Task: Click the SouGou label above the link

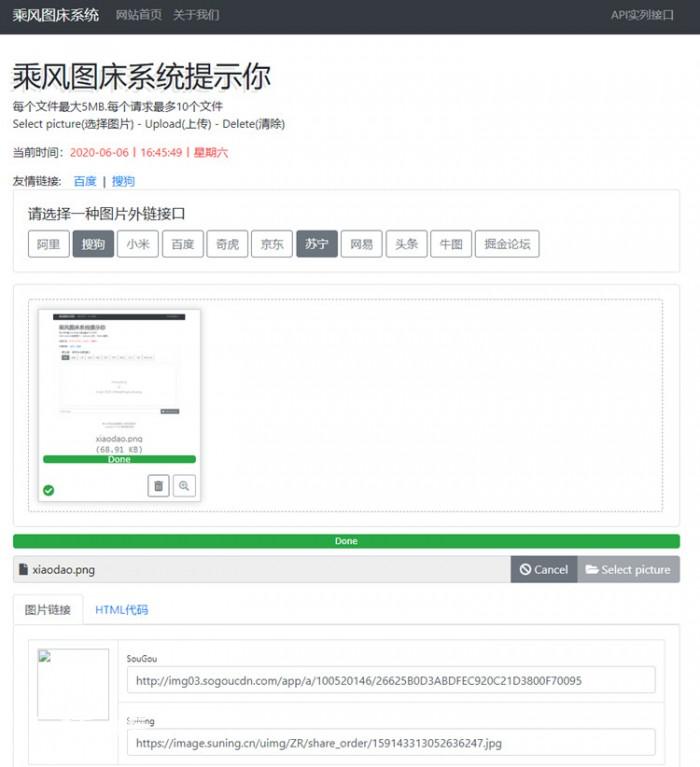Action: point(142,658)
